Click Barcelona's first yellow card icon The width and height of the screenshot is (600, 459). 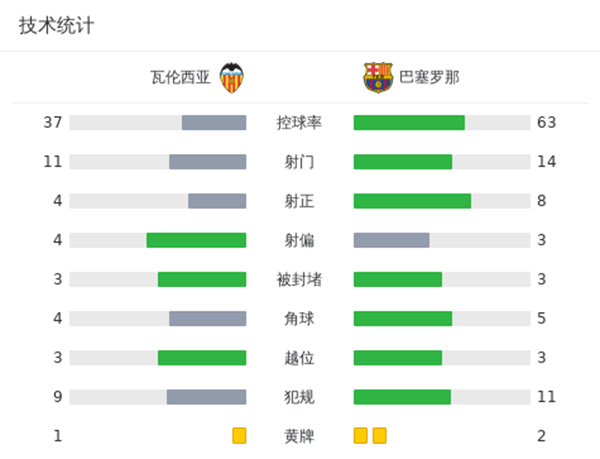[360, 436]
